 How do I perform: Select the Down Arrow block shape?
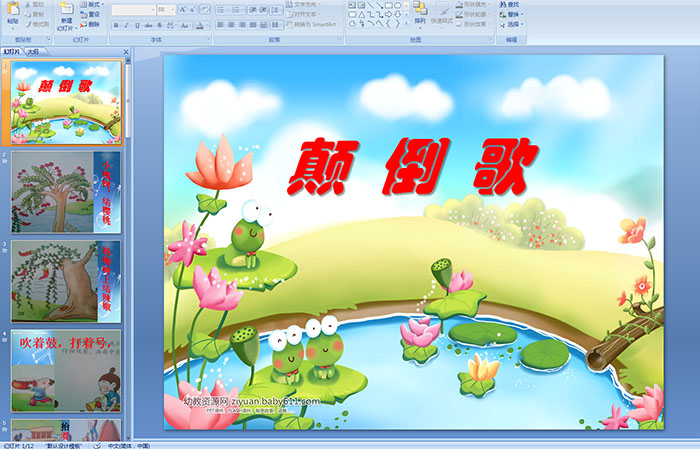397,15
